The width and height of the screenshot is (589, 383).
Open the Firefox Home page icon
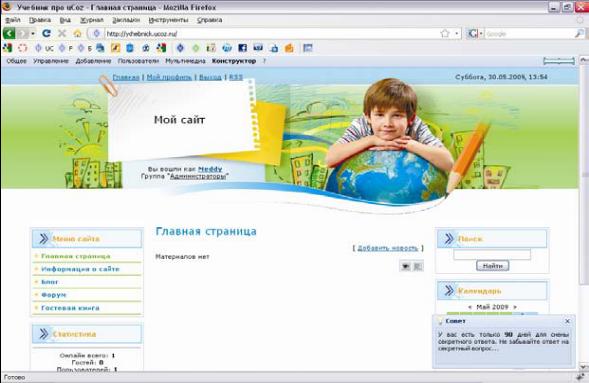tap(77, 33)
